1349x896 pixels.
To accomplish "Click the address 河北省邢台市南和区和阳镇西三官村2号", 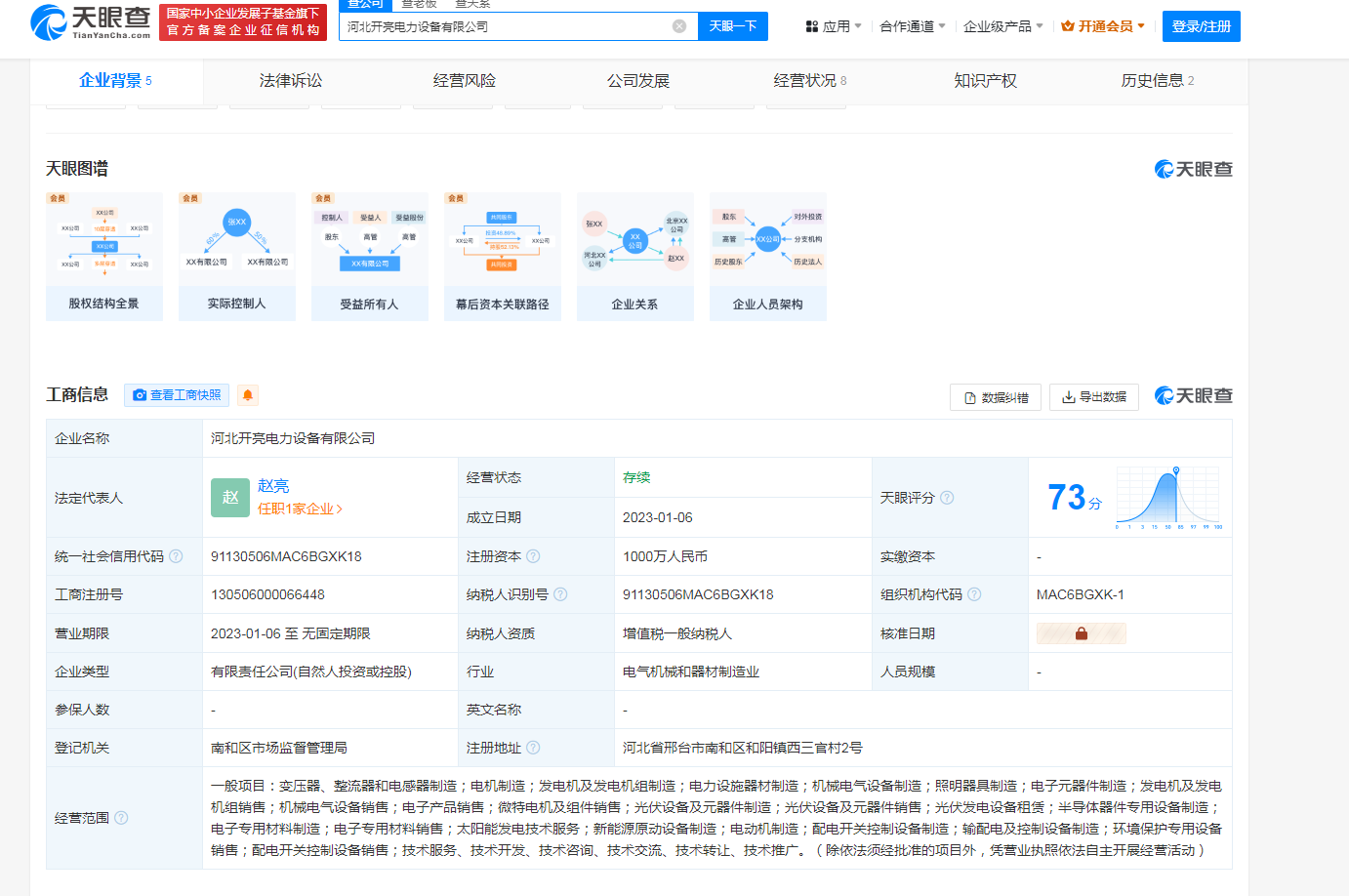I will (743, 748).
